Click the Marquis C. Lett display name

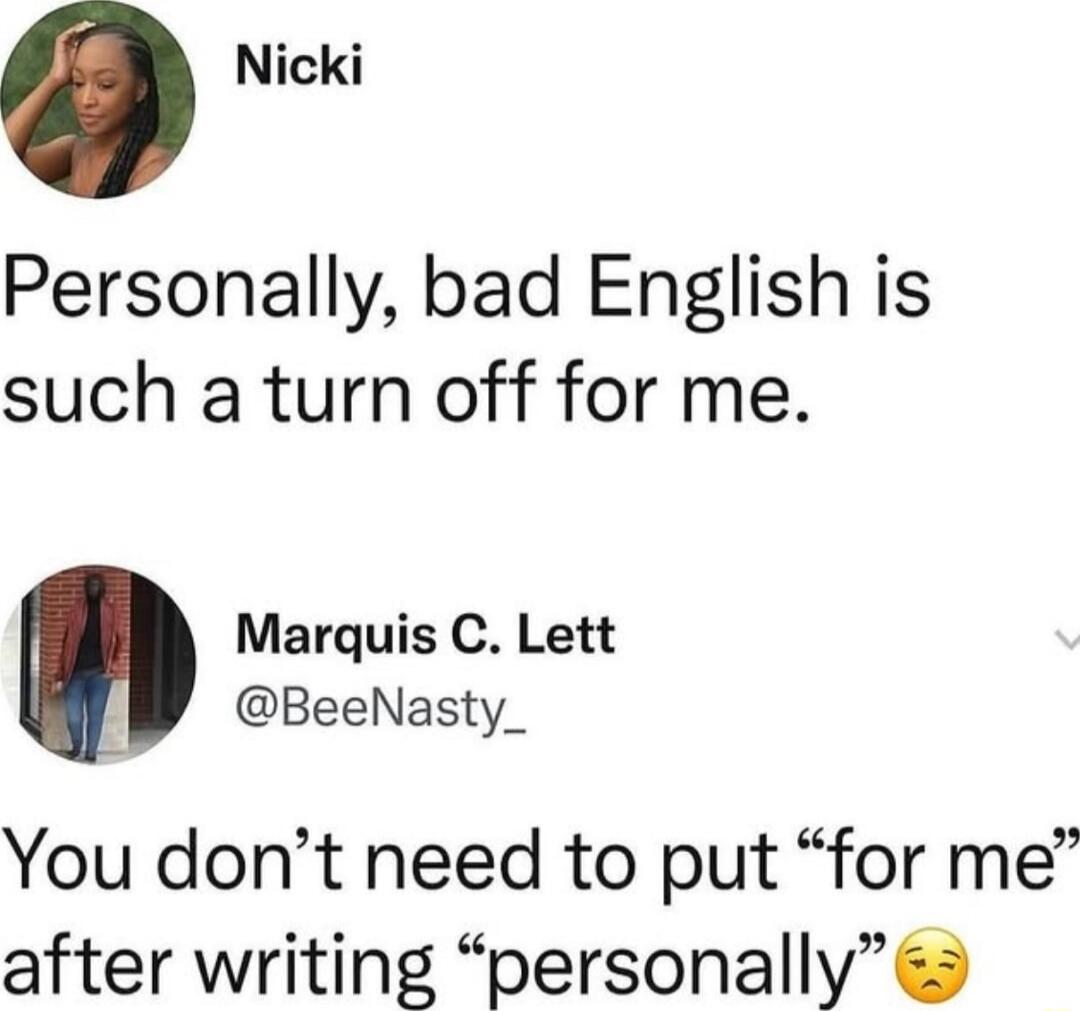point(425,634)
